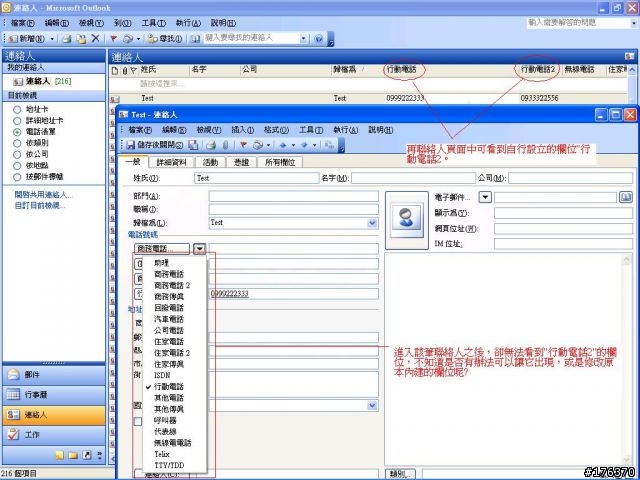
Task: Switch to 行事曆 in navigation pane
Action: (54, 394)
